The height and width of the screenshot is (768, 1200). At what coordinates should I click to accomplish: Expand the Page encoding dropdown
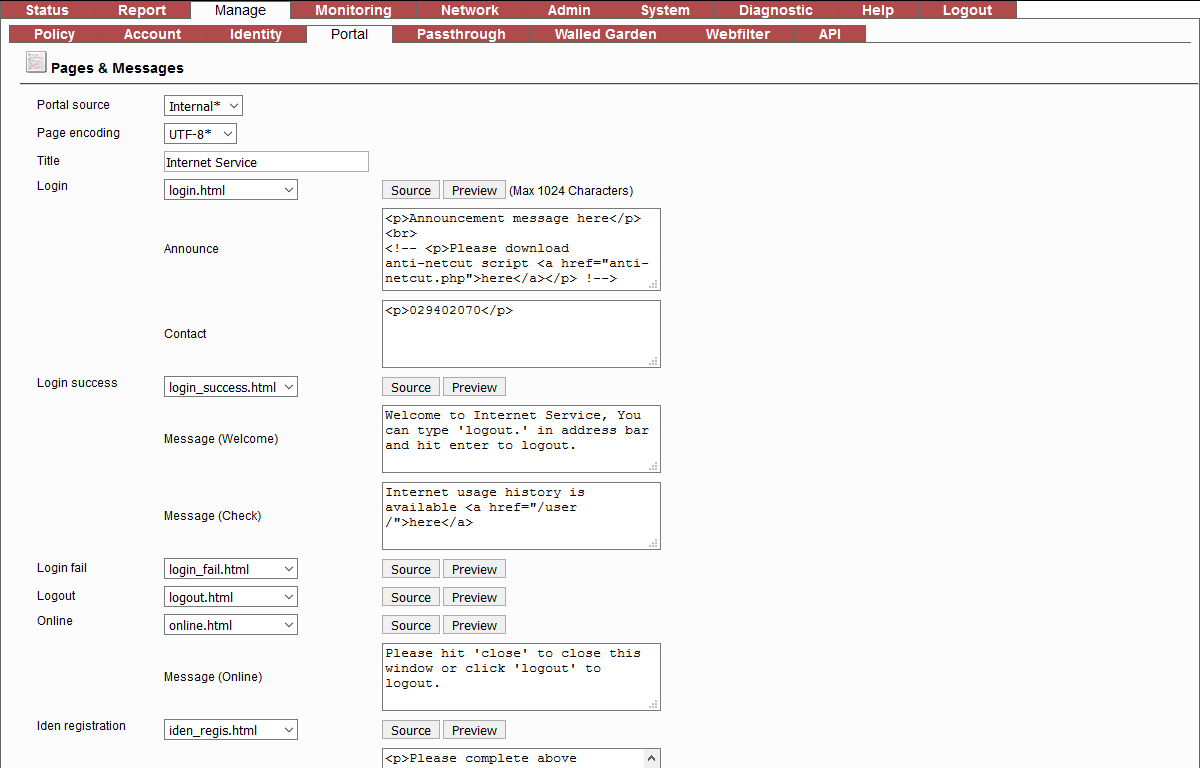tap(200, 134)
